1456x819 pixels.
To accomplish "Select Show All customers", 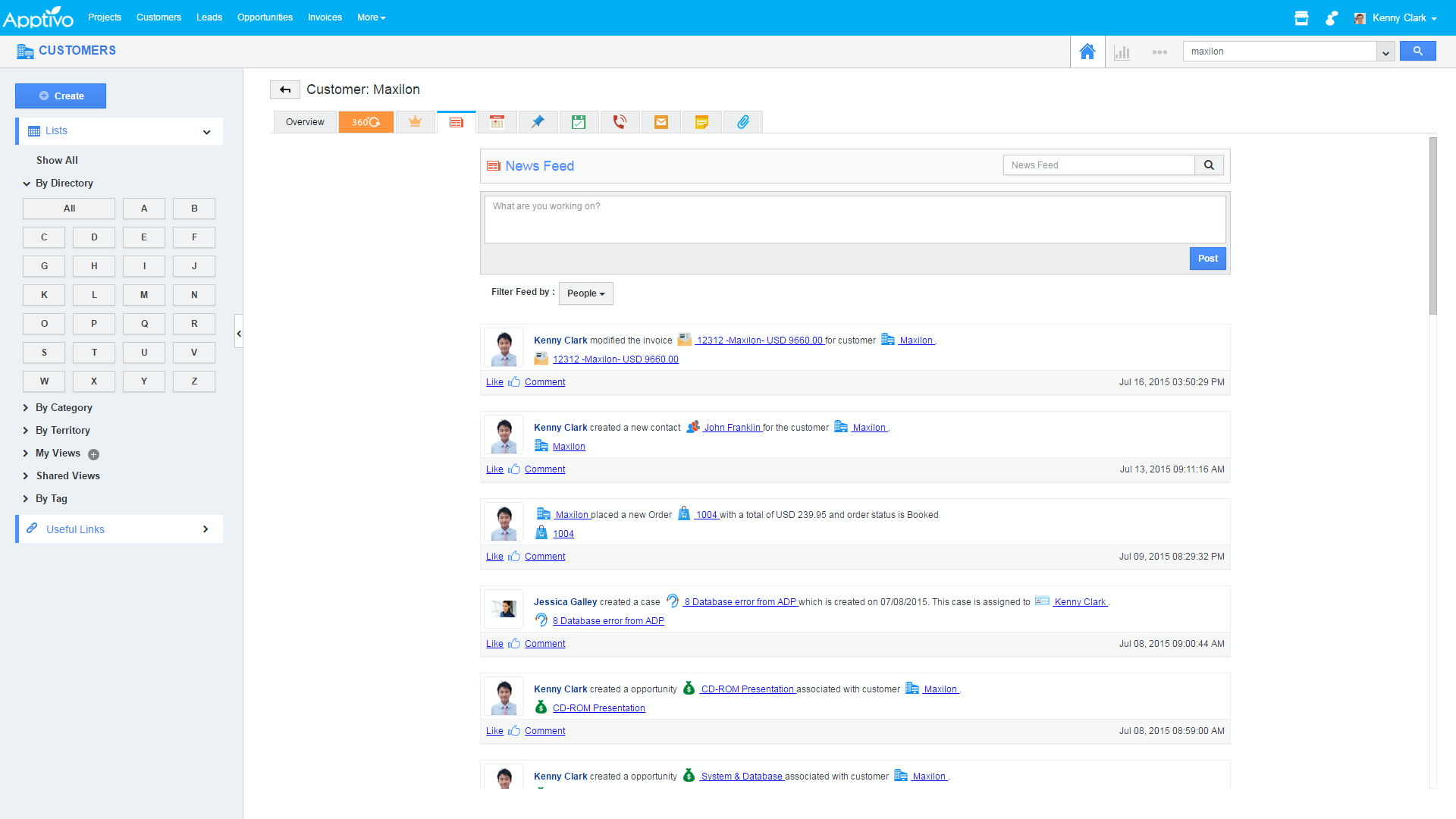I will 57,161.
